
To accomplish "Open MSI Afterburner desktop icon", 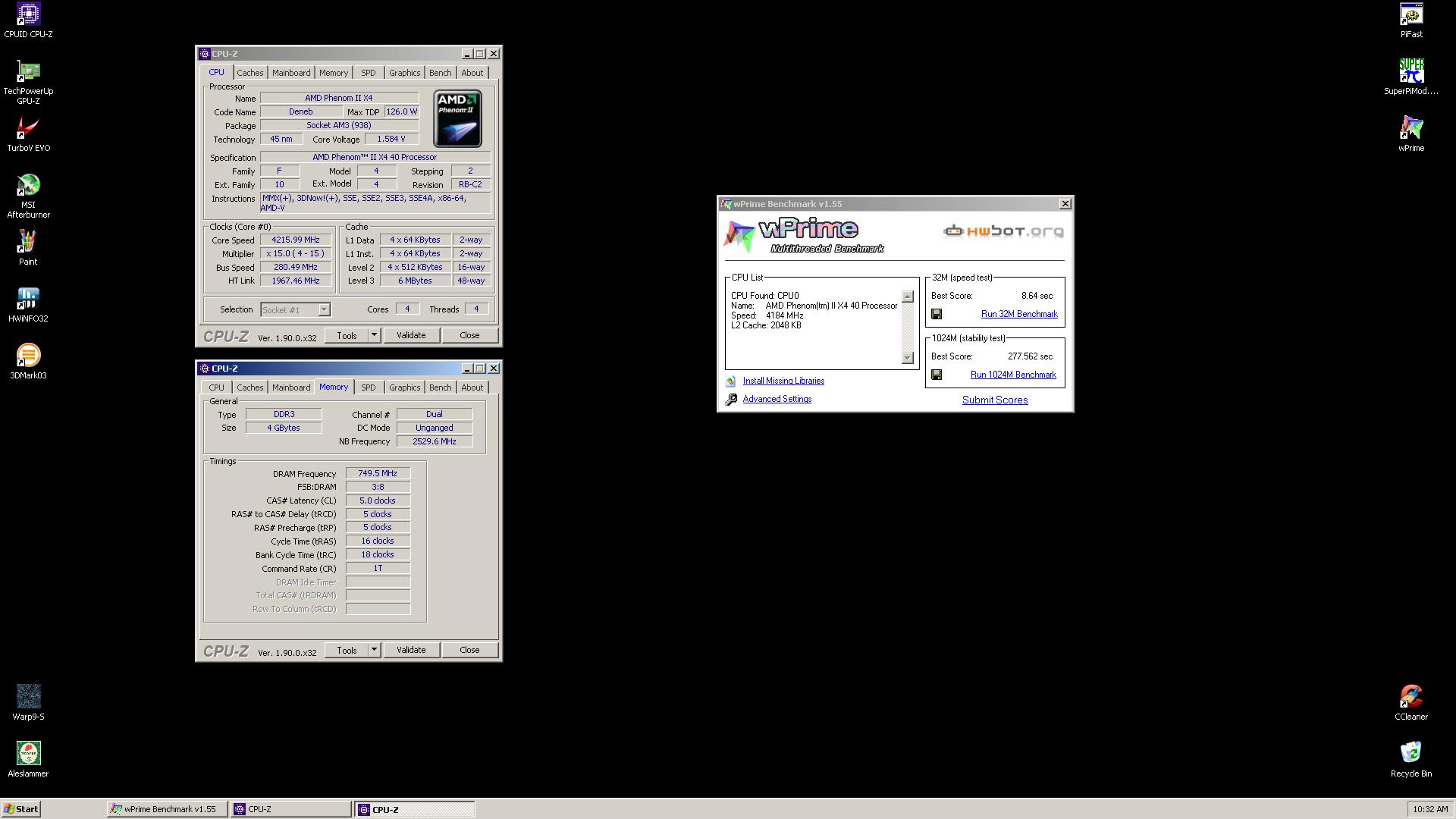I will pos(28,196).
